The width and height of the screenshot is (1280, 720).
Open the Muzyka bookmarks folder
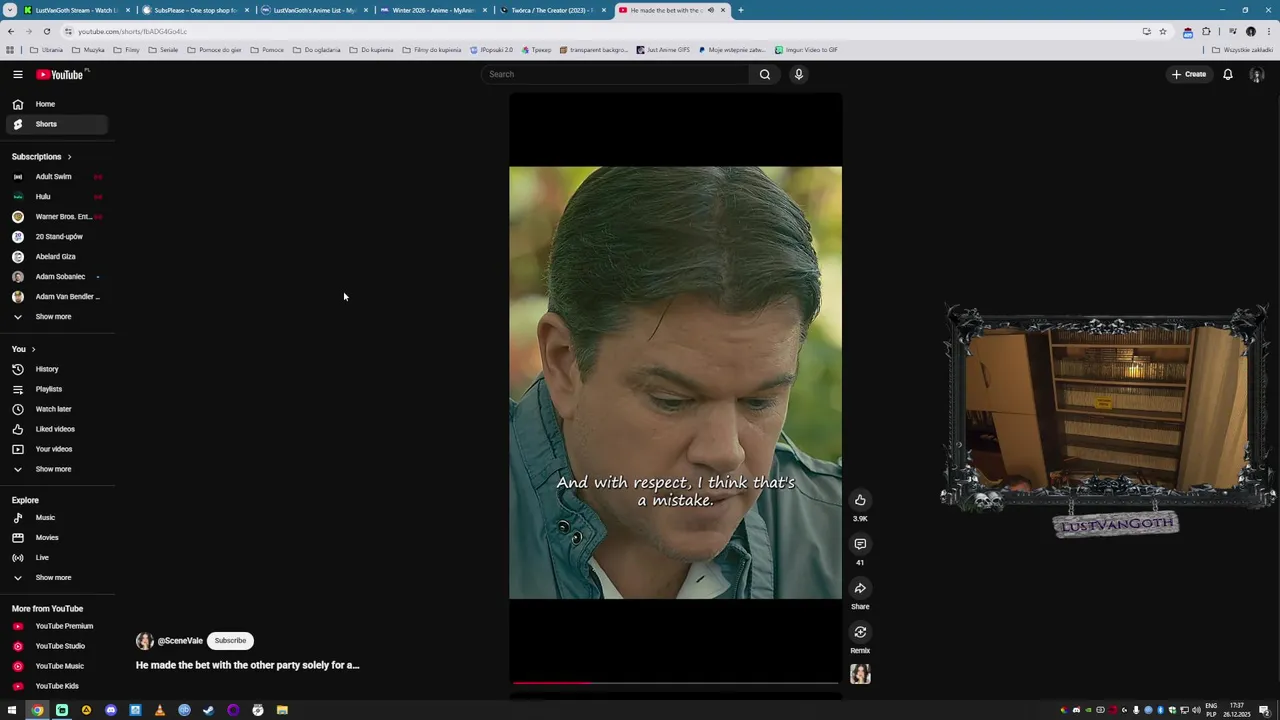pos(88,50)
